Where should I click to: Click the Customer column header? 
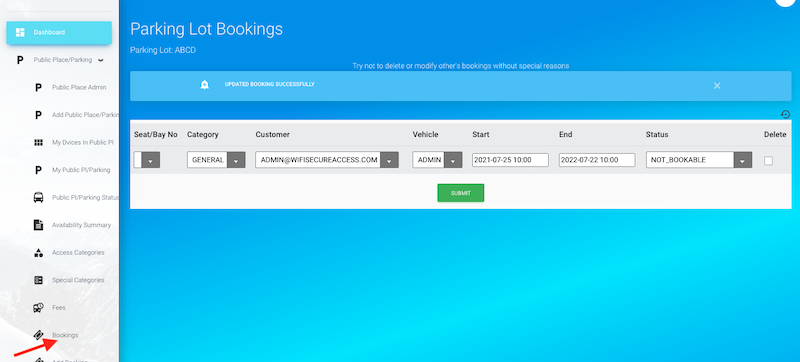coord(272,135)
